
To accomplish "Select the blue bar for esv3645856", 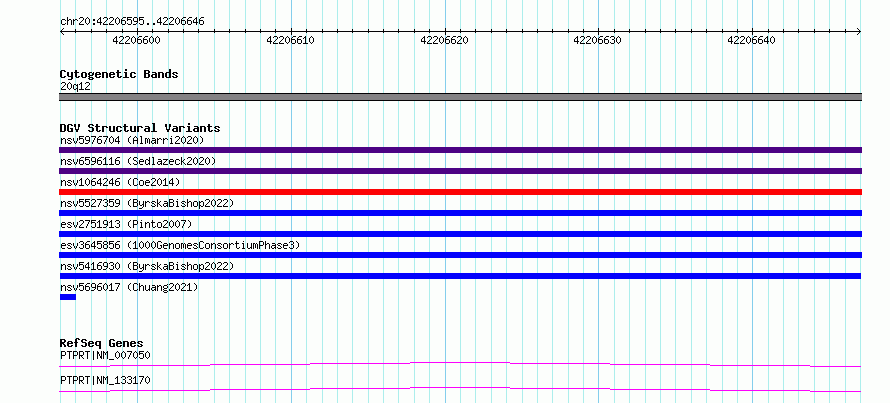I will 460,255.
